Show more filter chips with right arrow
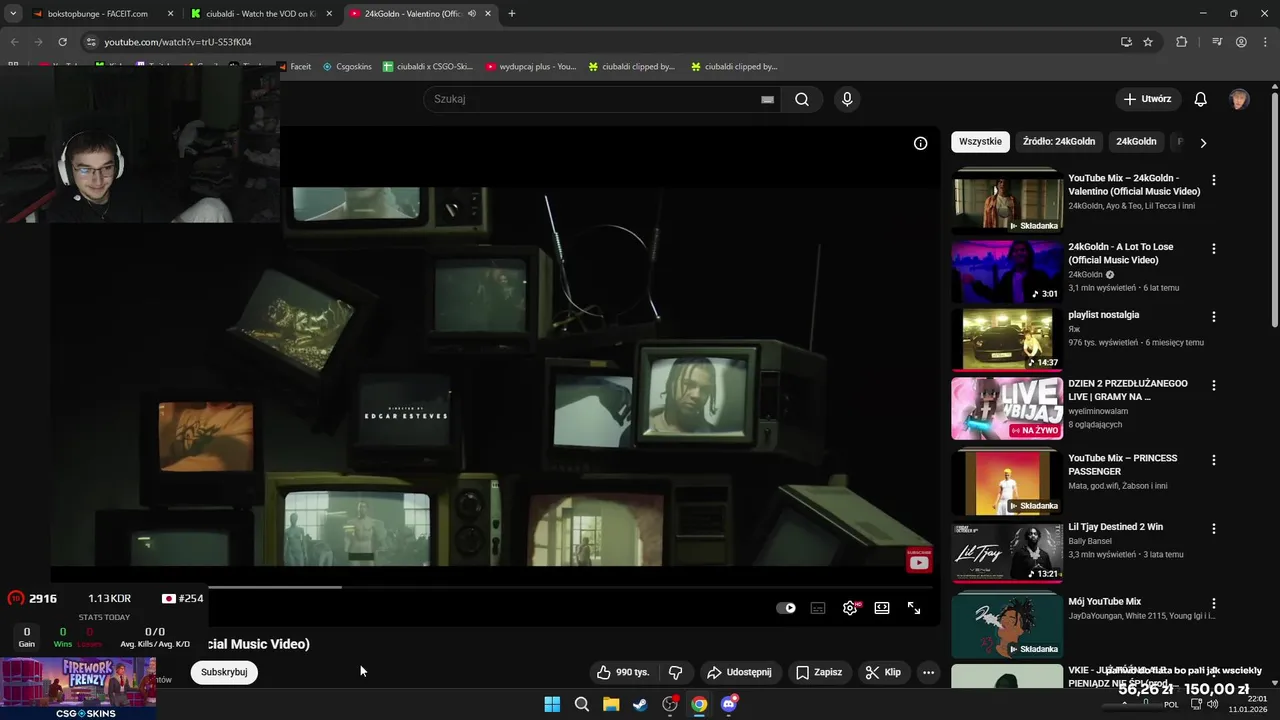Image resolution: width=1280 pixels, height=720 pixels. point(1203,143)
